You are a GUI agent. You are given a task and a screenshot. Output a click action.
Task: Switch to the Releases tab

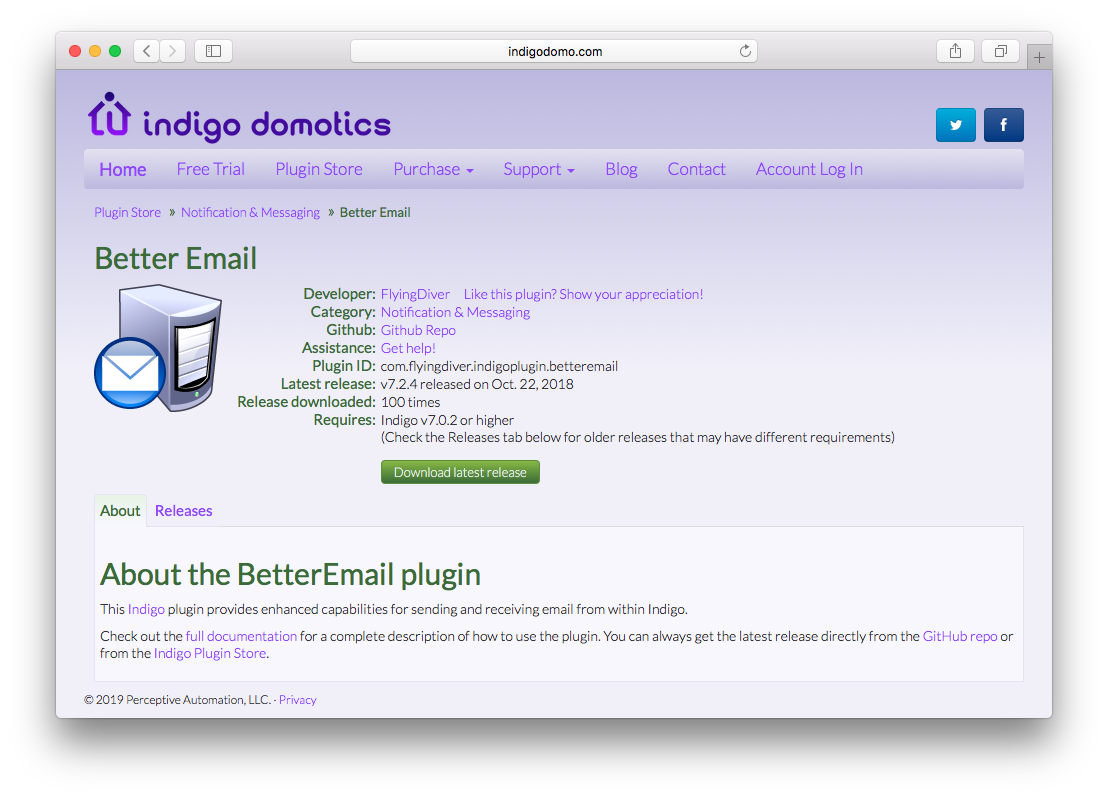pyautogui.click(x=184, y=511)
